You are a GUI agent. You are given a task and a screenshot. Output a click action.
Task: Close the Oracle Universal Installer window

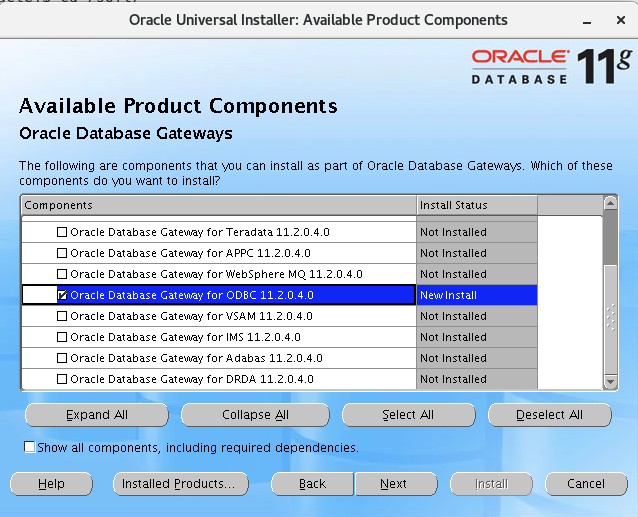[x=621, y=20]
